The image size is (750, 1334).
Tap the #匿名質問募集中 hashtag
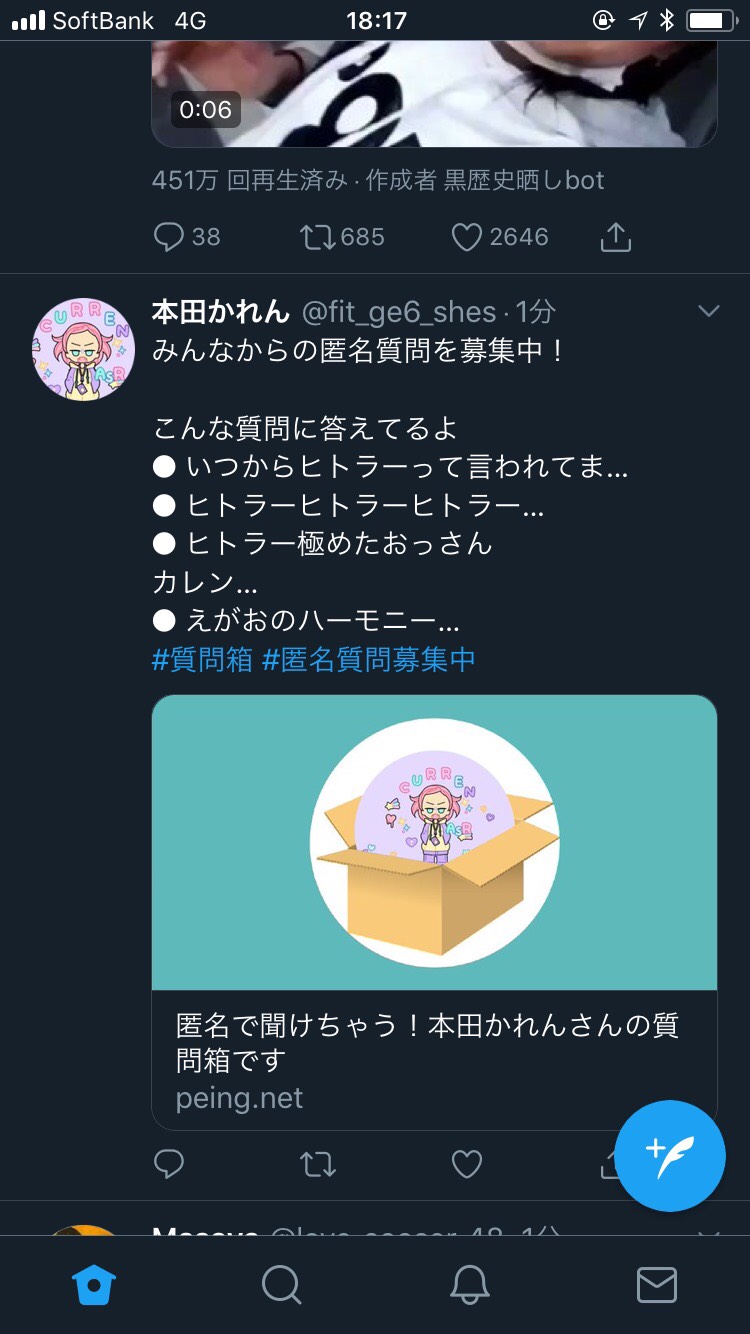(369, 660)
